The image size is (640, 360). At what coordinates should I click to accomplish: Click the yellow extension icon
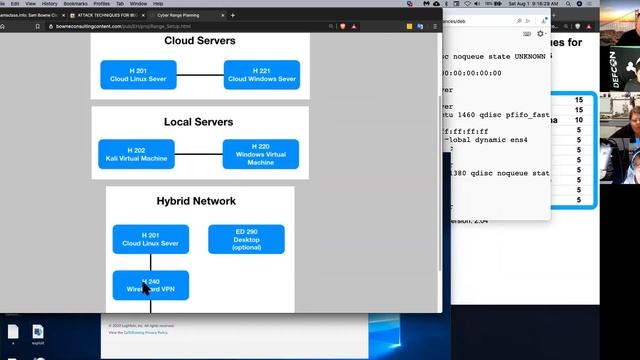[x=409, y=26]
